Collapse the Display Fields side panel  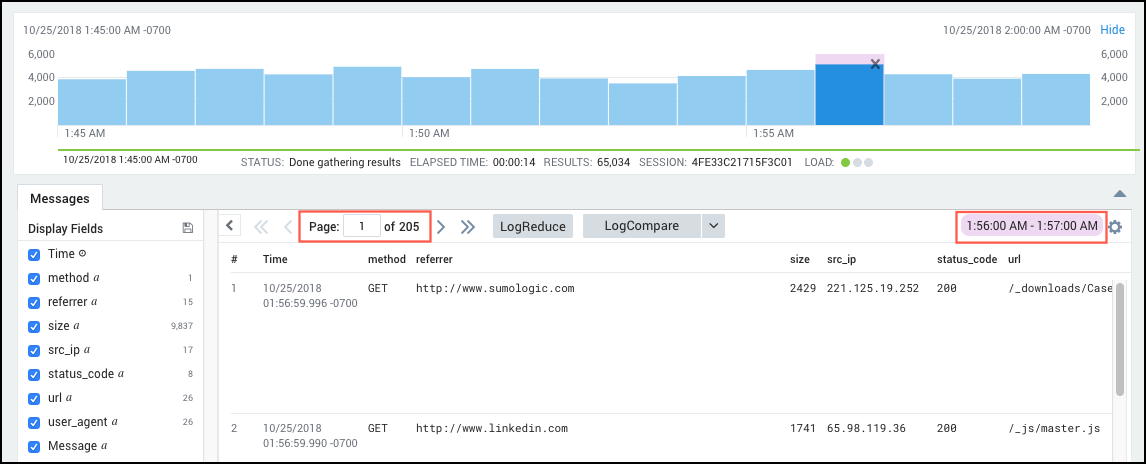pos(230,226)
